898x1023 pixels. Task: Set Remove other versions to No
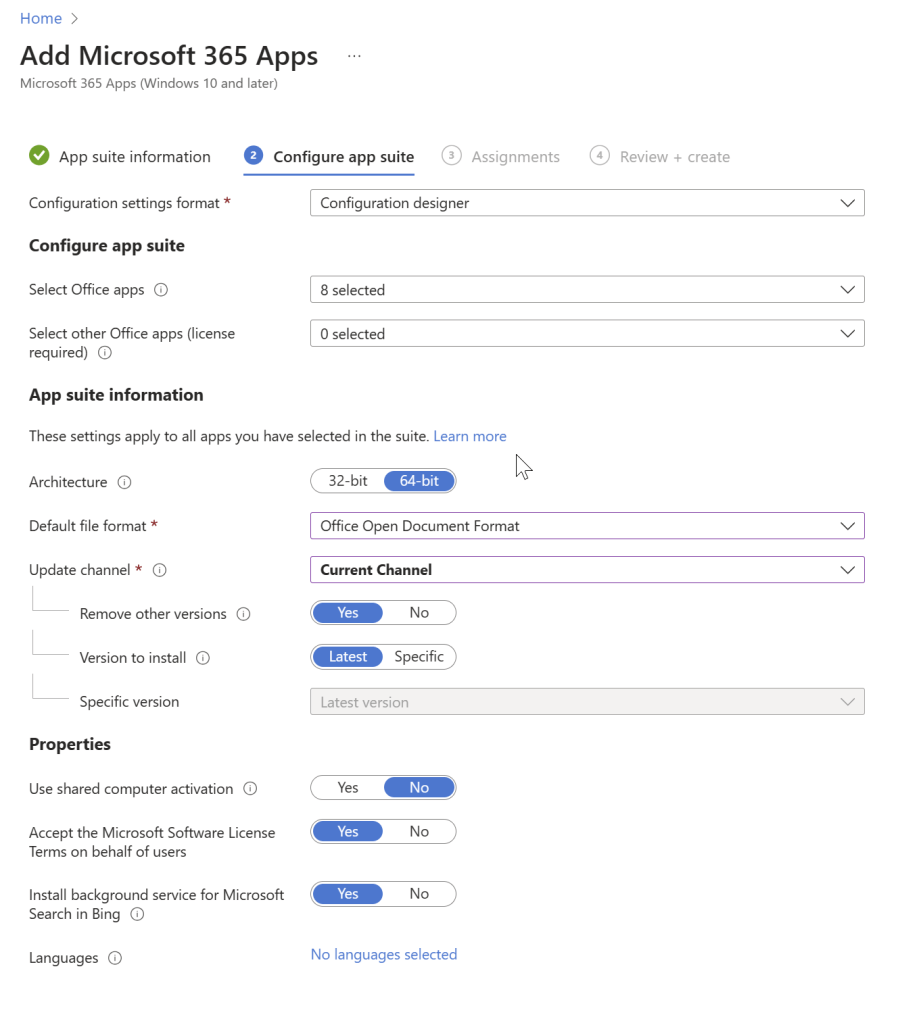coord(419,613)
